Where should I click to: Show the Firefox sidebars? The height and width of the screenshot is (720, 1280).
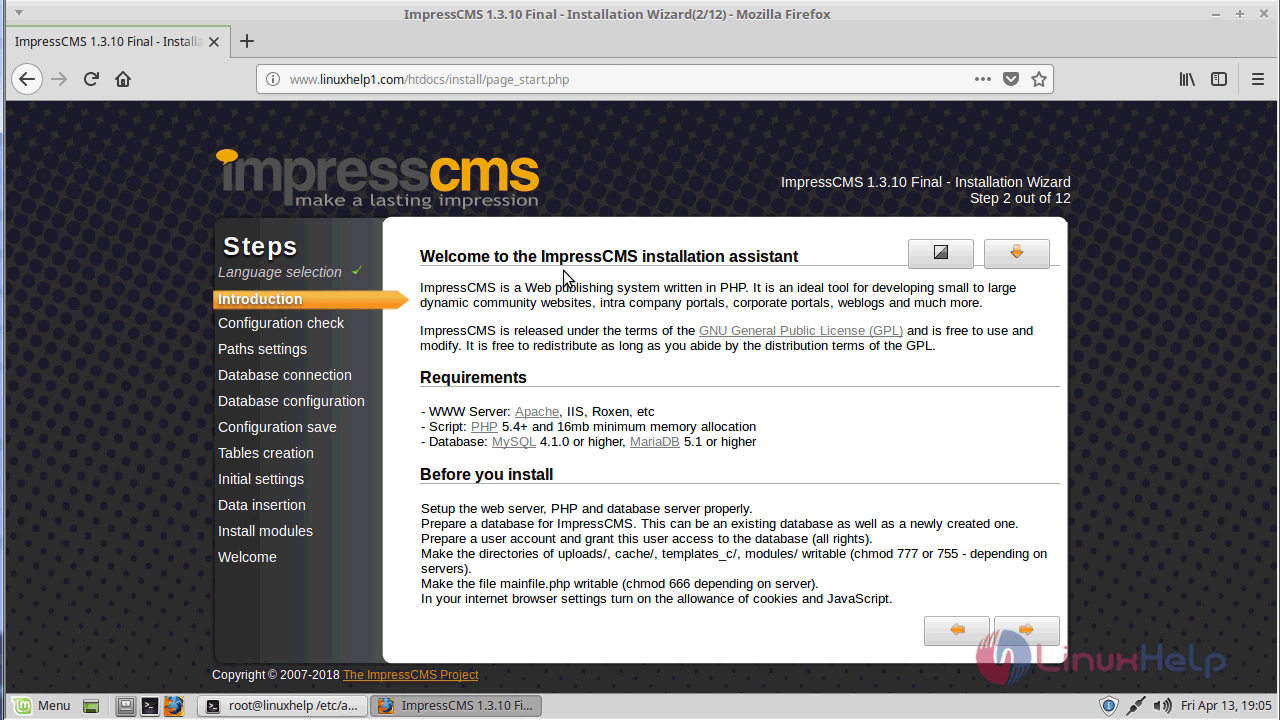tap(1219, 79)
